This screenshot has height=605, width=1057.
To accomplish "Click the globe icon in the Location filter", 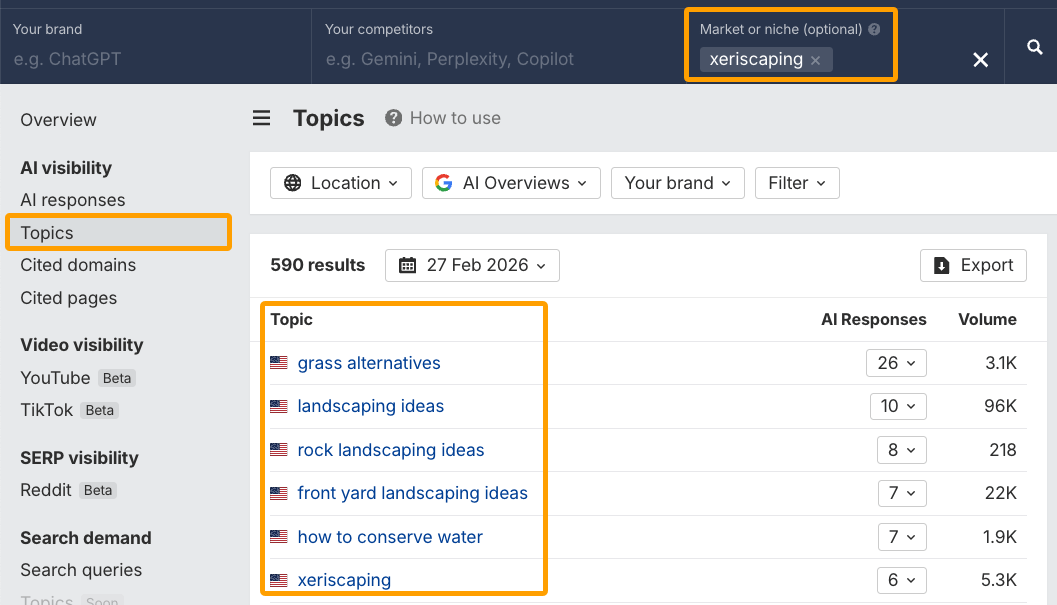I will (290, 183).
